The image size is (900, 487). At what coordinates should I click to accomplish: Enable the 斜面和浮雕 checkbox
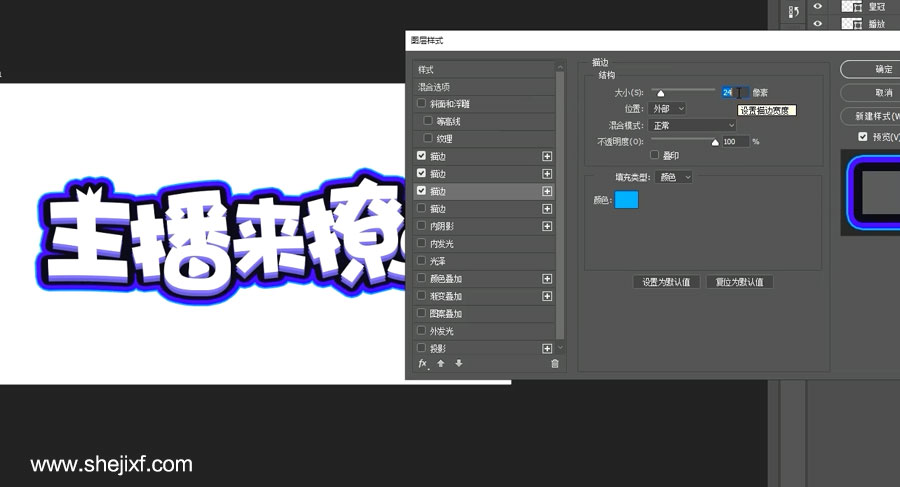[422, 104]
